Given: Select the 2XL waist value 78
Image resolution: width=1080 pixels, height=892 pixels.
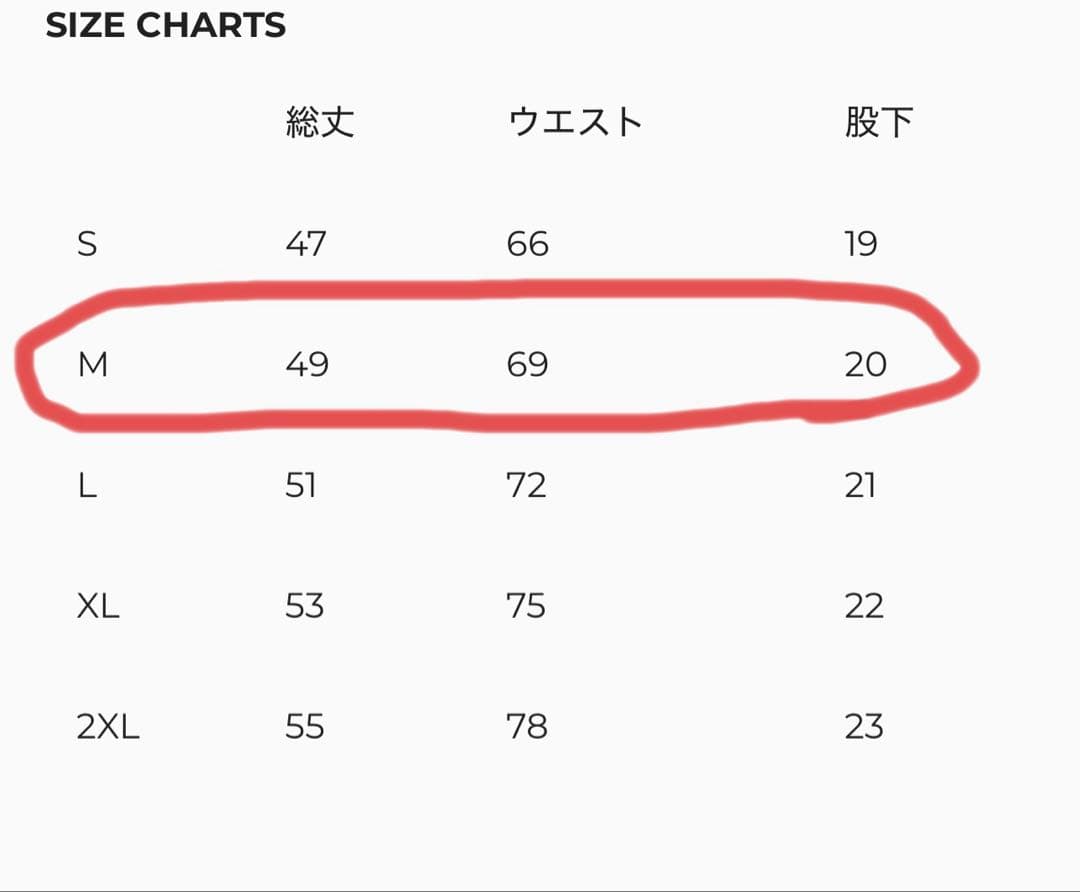Looking at the screenshot, I should coord(527,727).
